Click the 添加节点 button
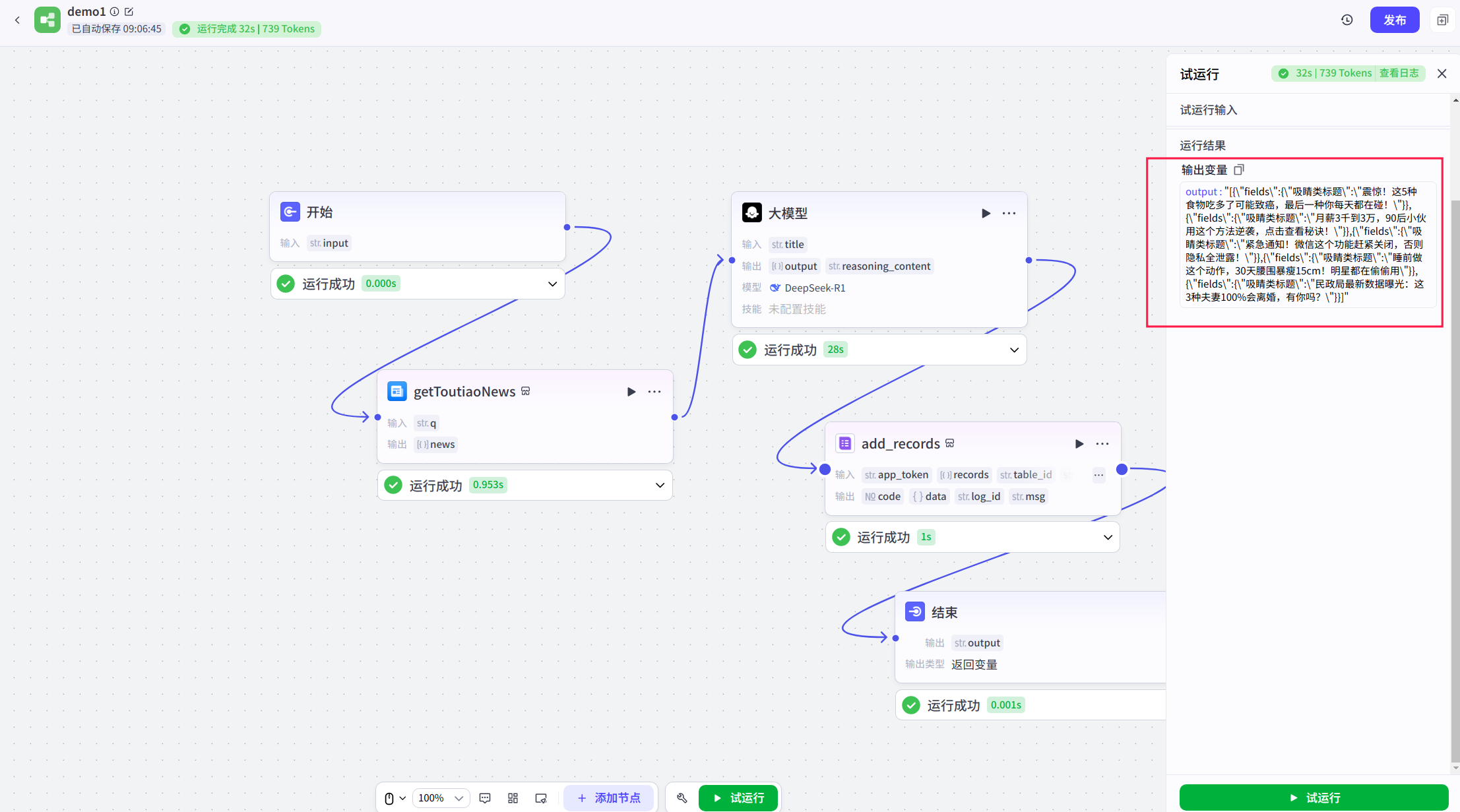Image resolution: width=1460 pixels, height=812 pixels. point(608,798)
